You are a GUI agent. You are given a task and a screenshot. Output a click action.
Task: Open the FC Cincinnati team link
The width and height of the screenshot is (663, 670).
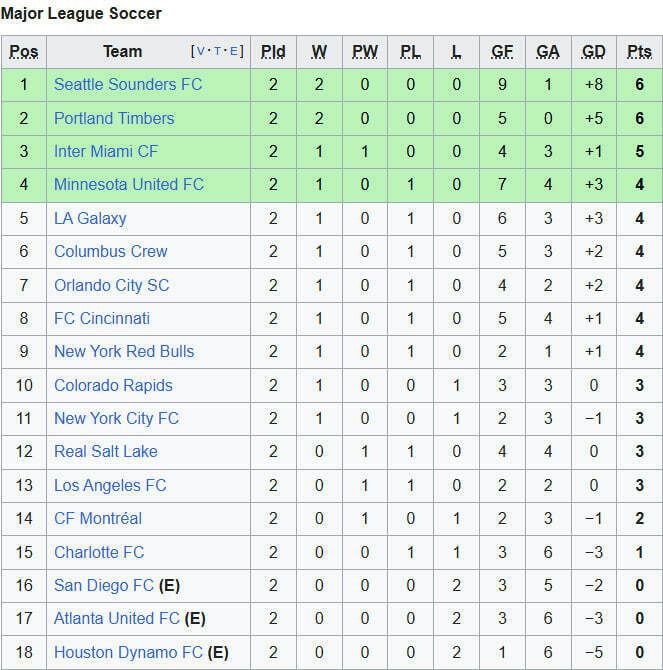click(x=102, y=318)
